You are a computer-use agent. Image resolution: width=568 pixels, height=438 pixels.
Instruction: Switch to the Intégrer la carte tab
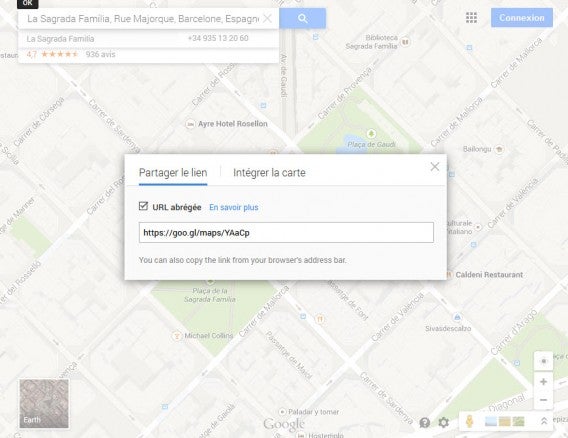pos(269,173)
